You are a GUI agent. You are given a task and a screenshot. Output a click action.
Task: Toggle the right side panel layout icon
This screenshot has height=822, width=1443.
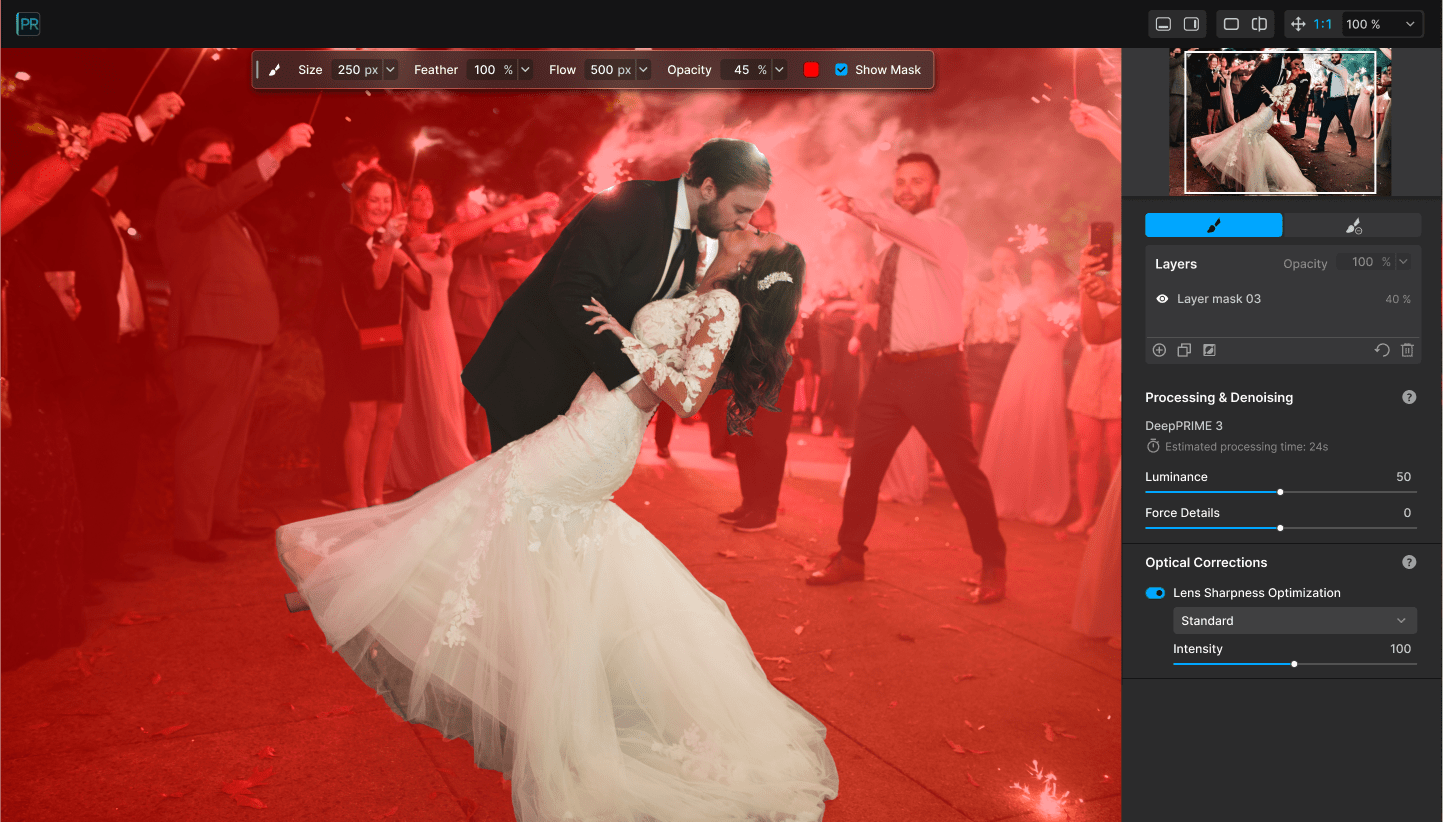1191,24
